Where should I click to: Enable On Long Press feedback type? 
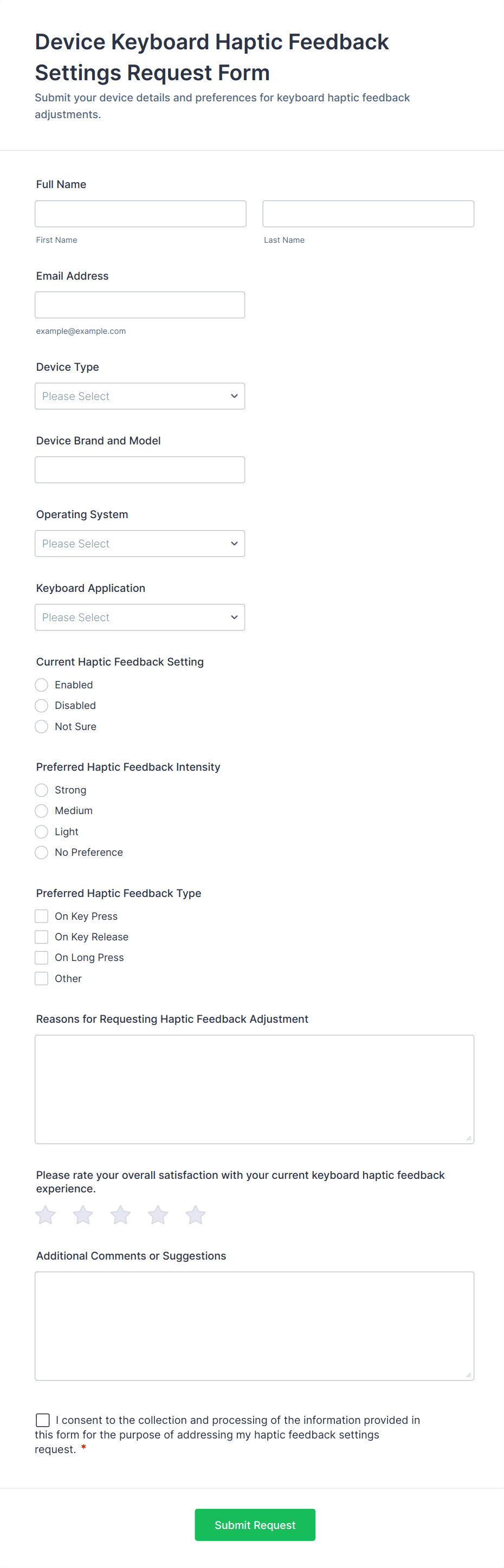click(x=41, y=958)
